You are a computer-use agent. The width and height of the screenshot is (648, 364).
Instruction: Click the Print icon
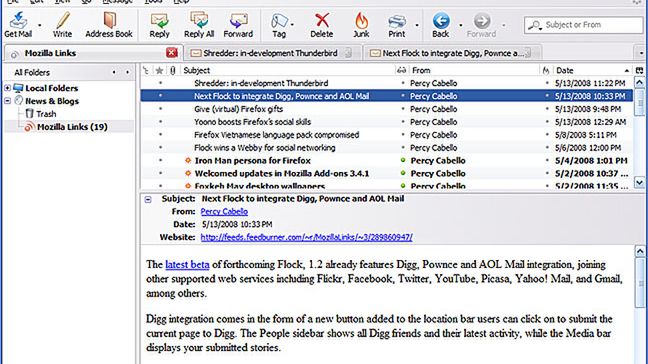click(x=397, y=21)
